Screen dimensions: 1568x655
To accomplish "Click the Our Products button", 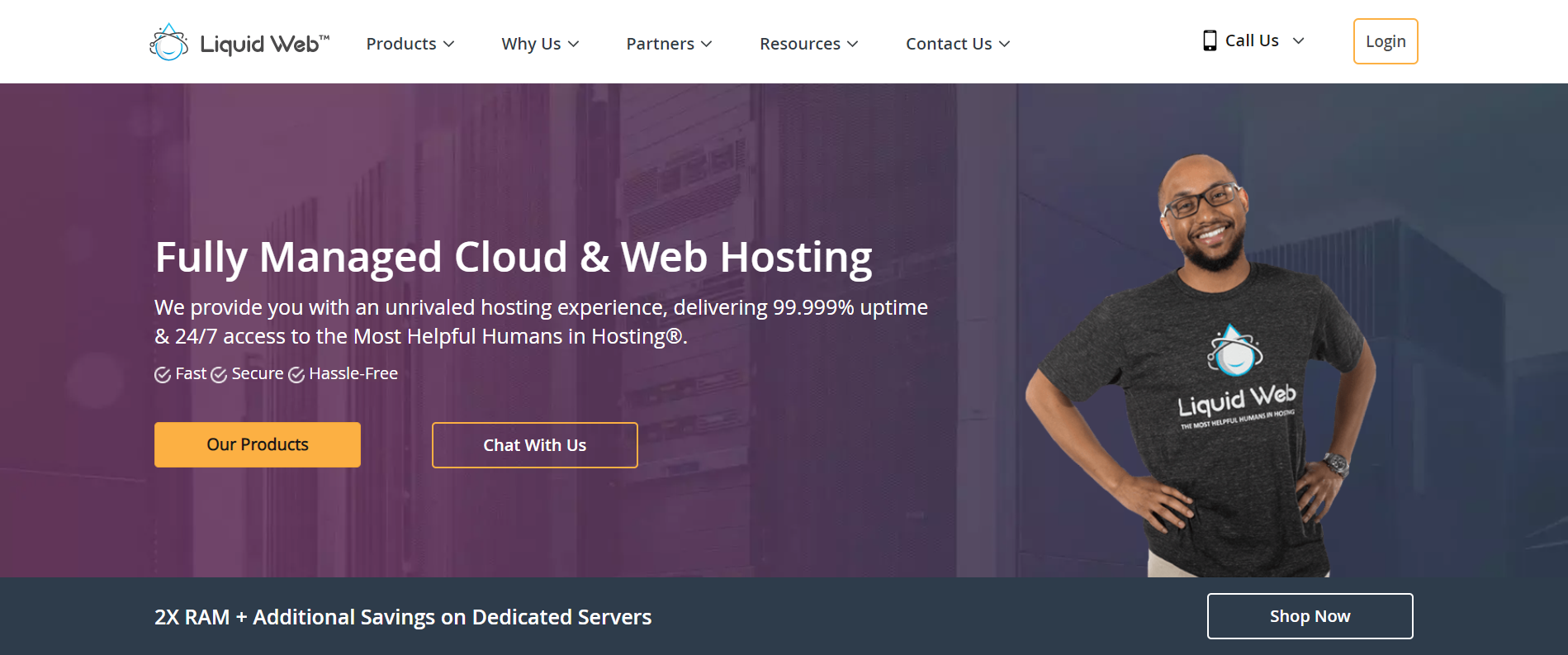I will [x=258, y=444].
